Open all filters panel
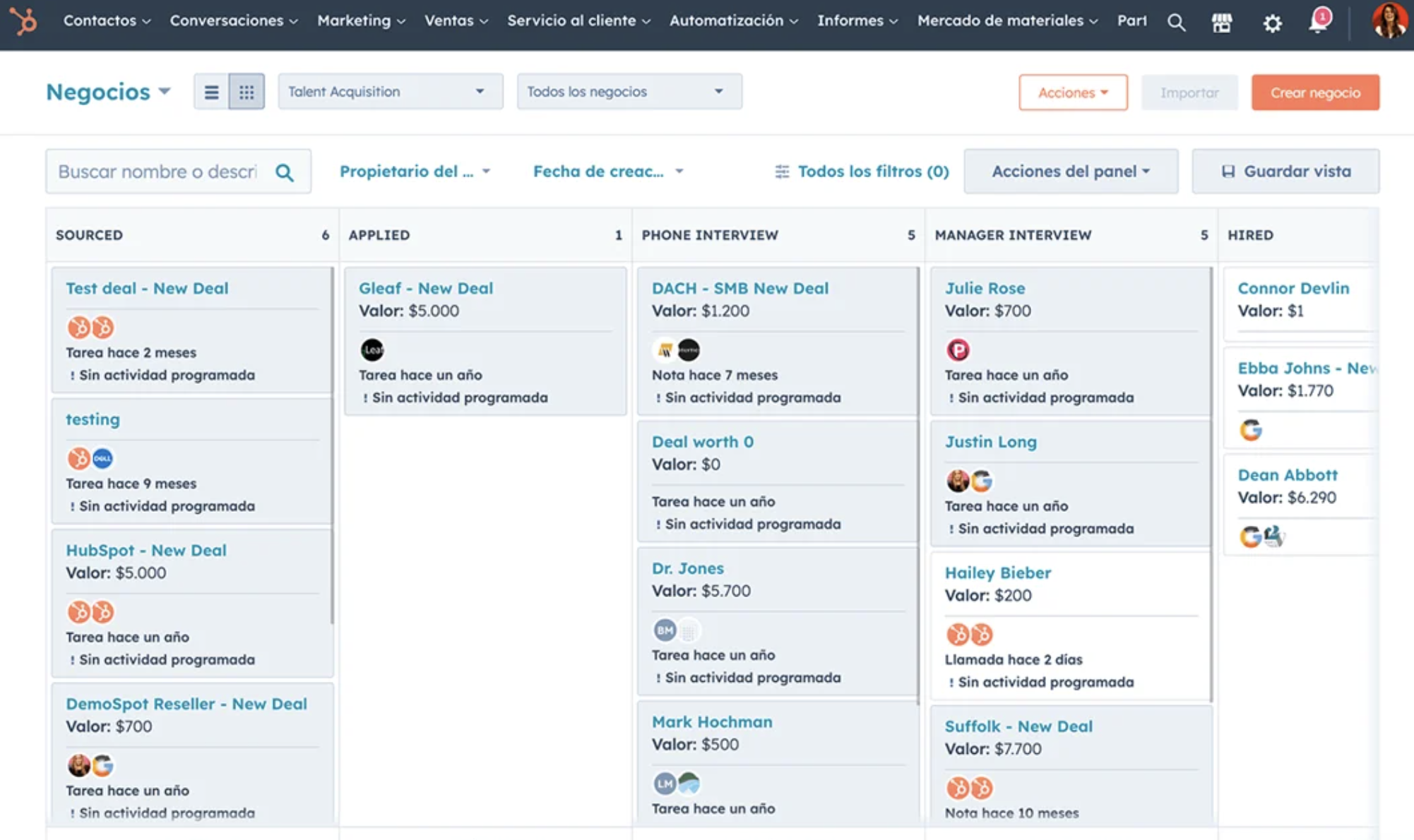This screenshot has height=840, width=1414. pyautogui.click(x=862, y=172)
